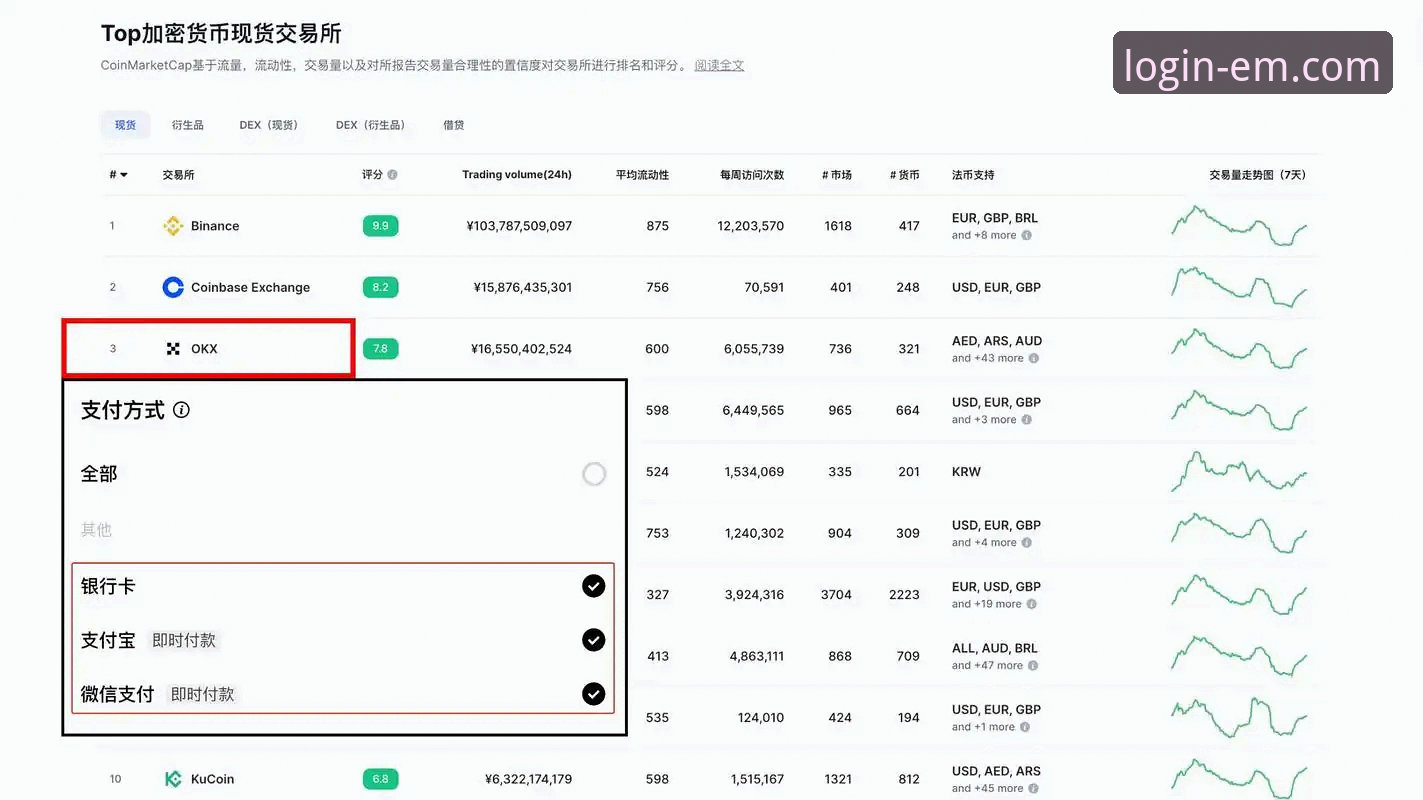This screenshot has height=800, width=1423.
Task: Open the Binance exchange link
Action: [x=215, y=226]
